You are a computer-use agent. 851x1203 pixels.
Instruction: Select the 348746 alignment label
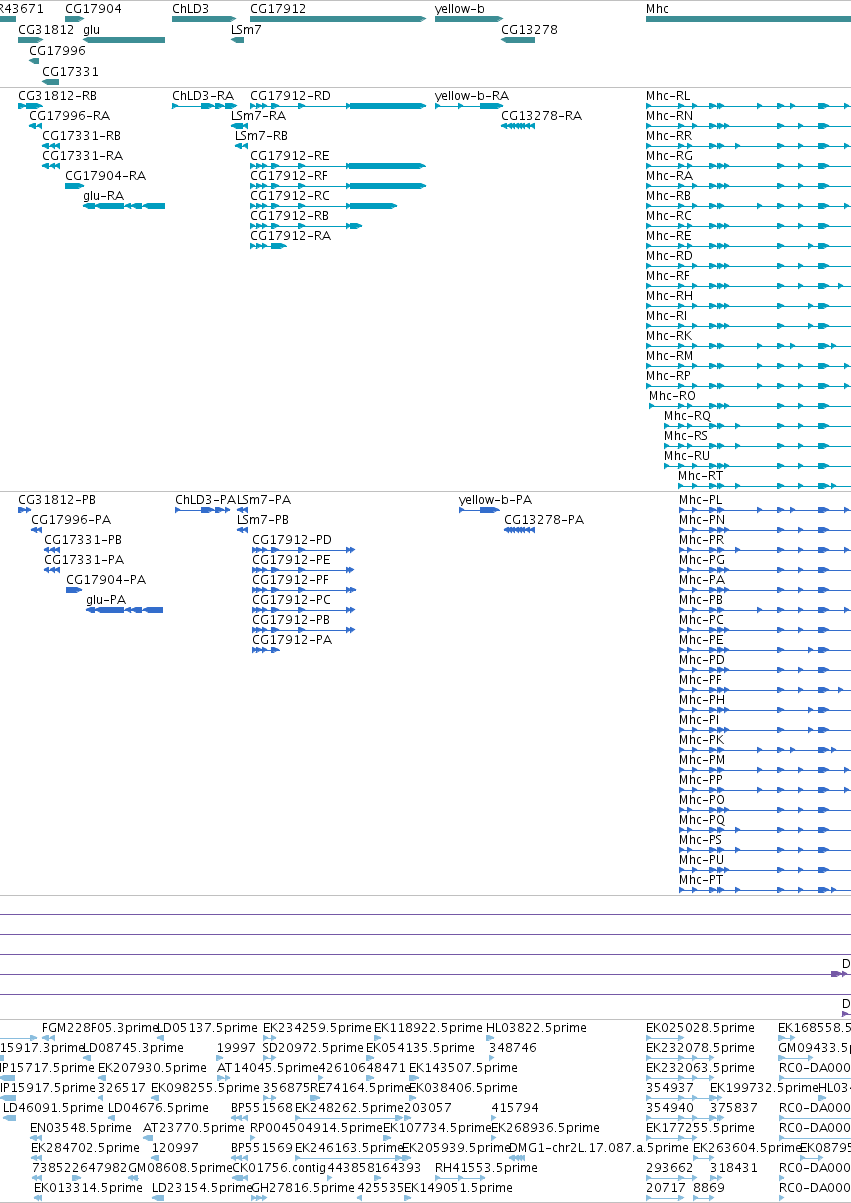(514, 1048)
